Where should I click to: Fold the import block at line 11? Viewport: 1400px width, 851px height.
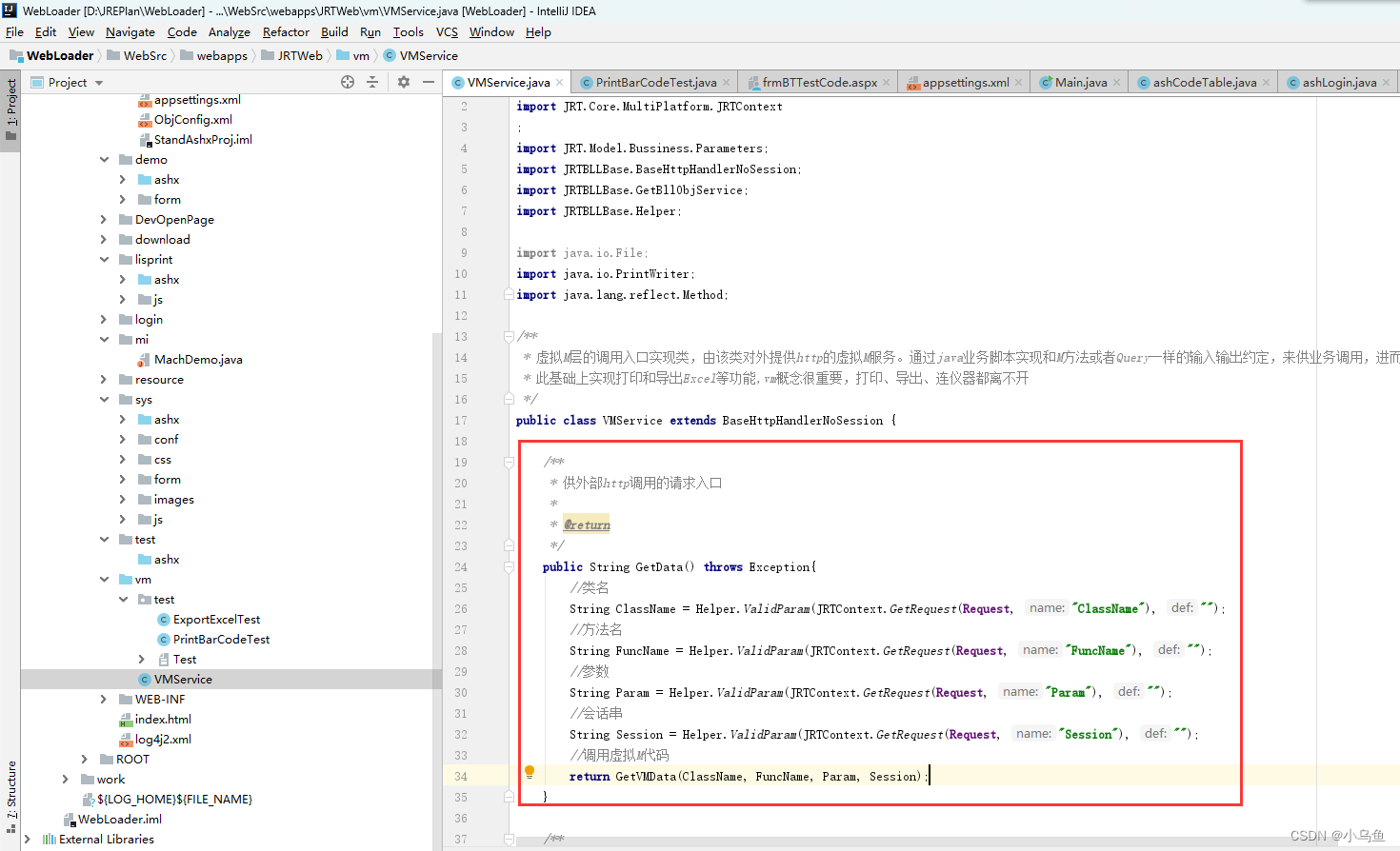coord(509,294)
